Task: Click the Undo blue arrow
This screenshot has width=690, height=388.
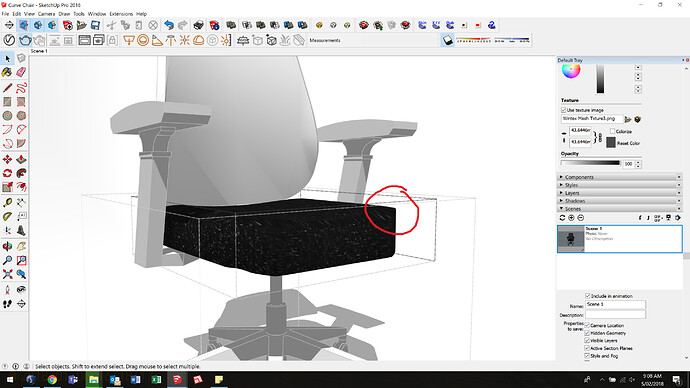Action: 169,25
